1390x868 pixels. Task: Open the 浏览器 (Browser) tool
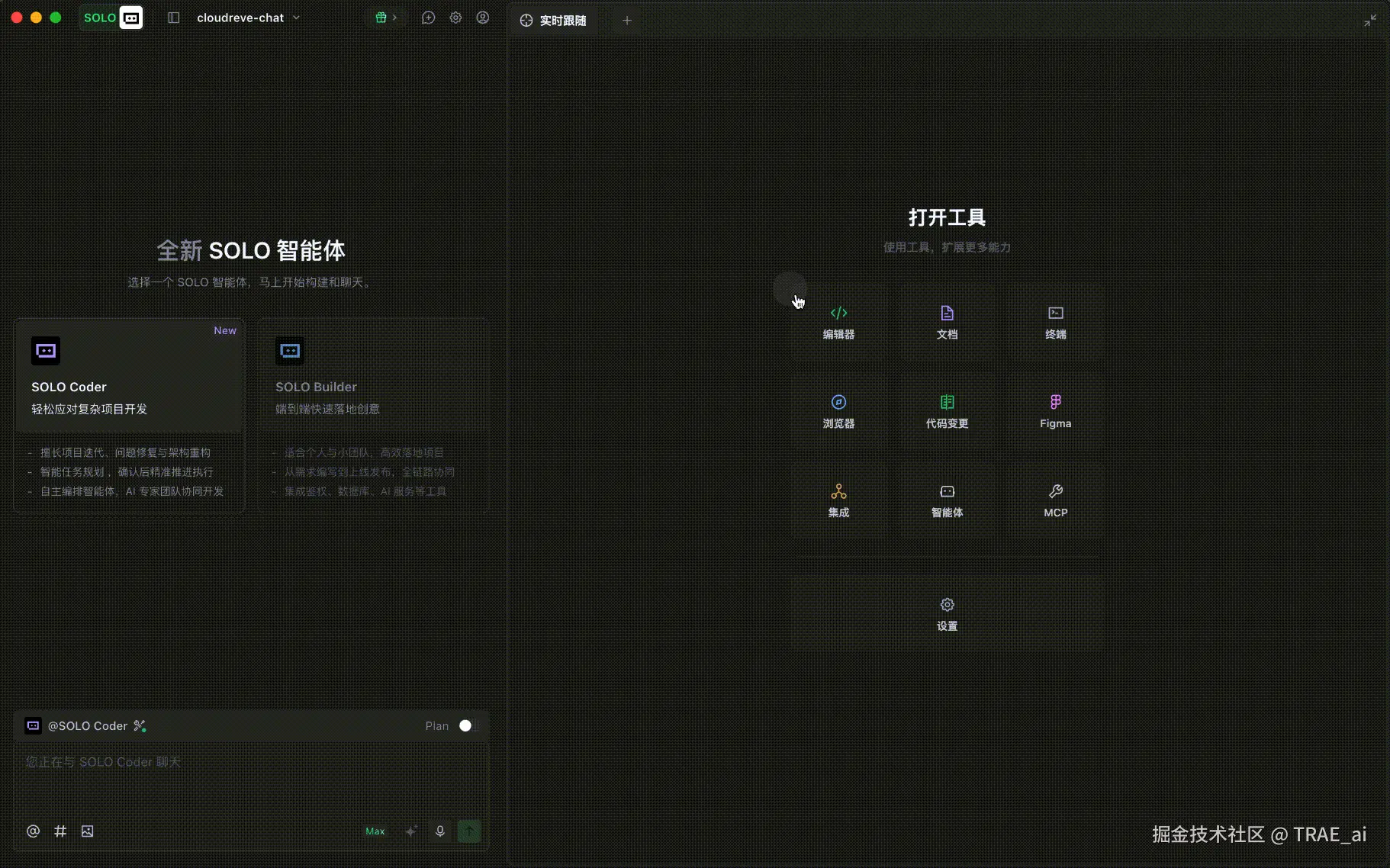point(838,412)
